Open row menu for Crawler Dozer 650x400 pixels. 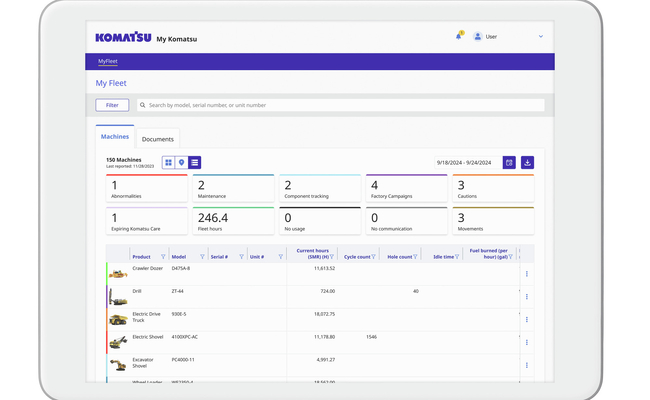(527, 274)
